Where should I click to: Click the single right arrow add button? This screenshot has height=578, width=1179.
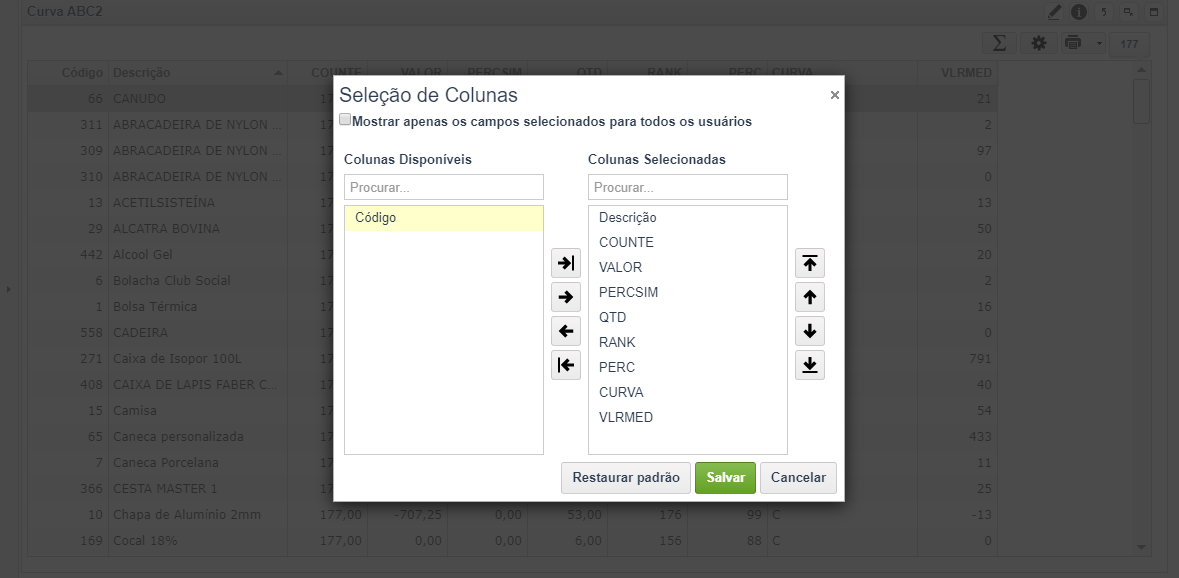(565, 297)
